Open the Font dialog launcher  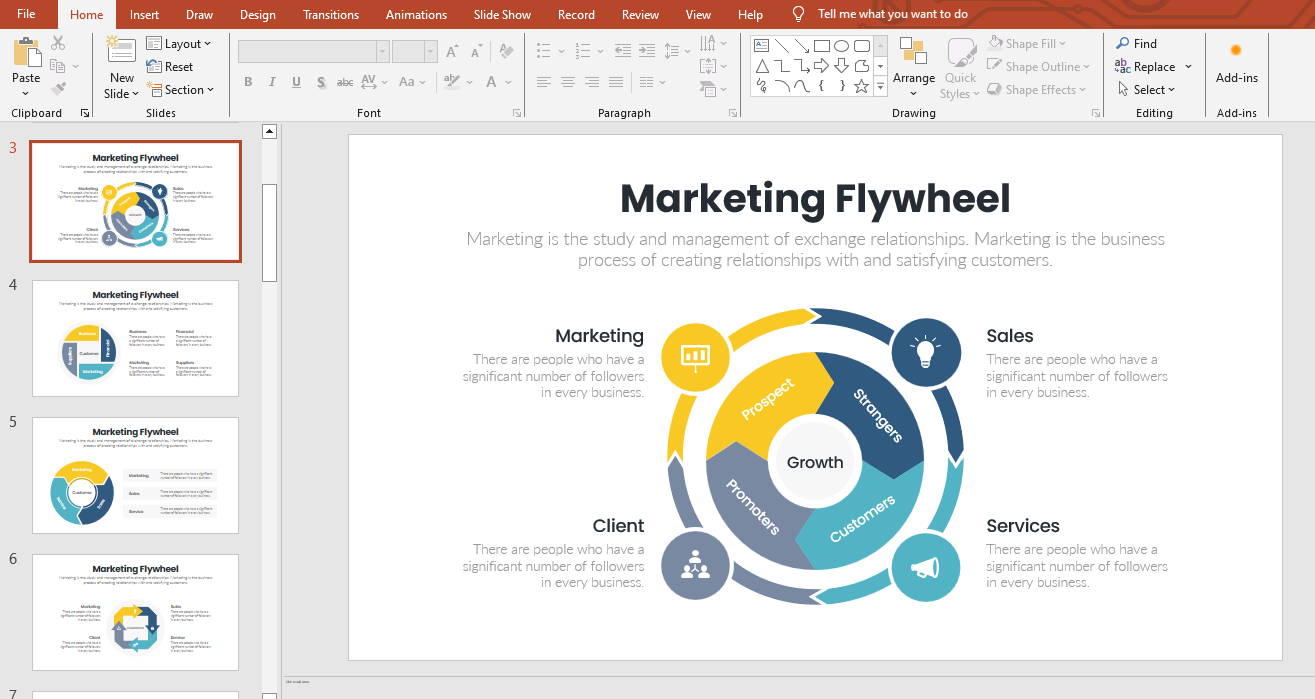tap(517, 113)
